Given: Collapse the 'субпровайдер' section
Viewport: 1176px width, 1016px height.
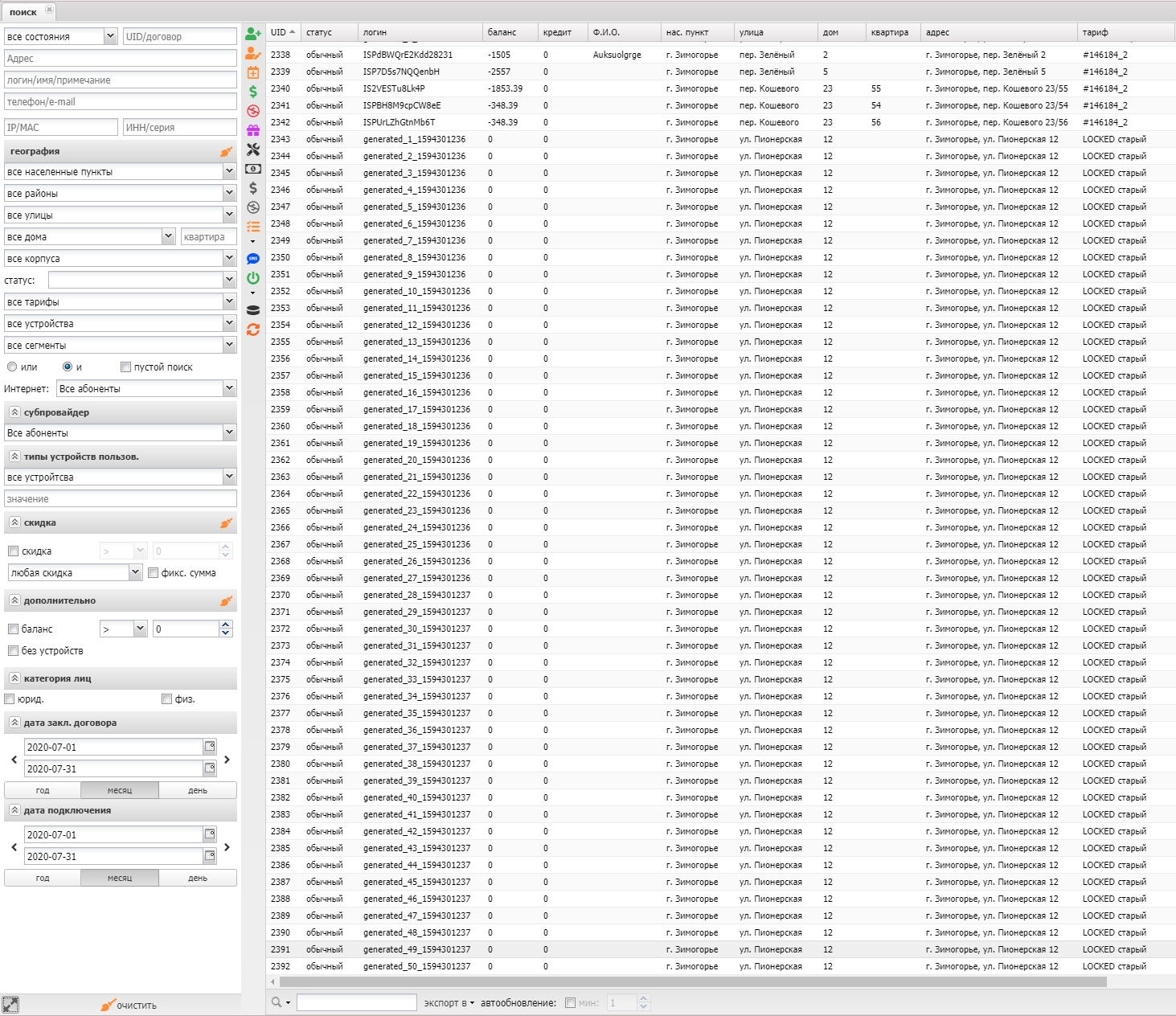Looking at the screenshot, I should (14, 412).
